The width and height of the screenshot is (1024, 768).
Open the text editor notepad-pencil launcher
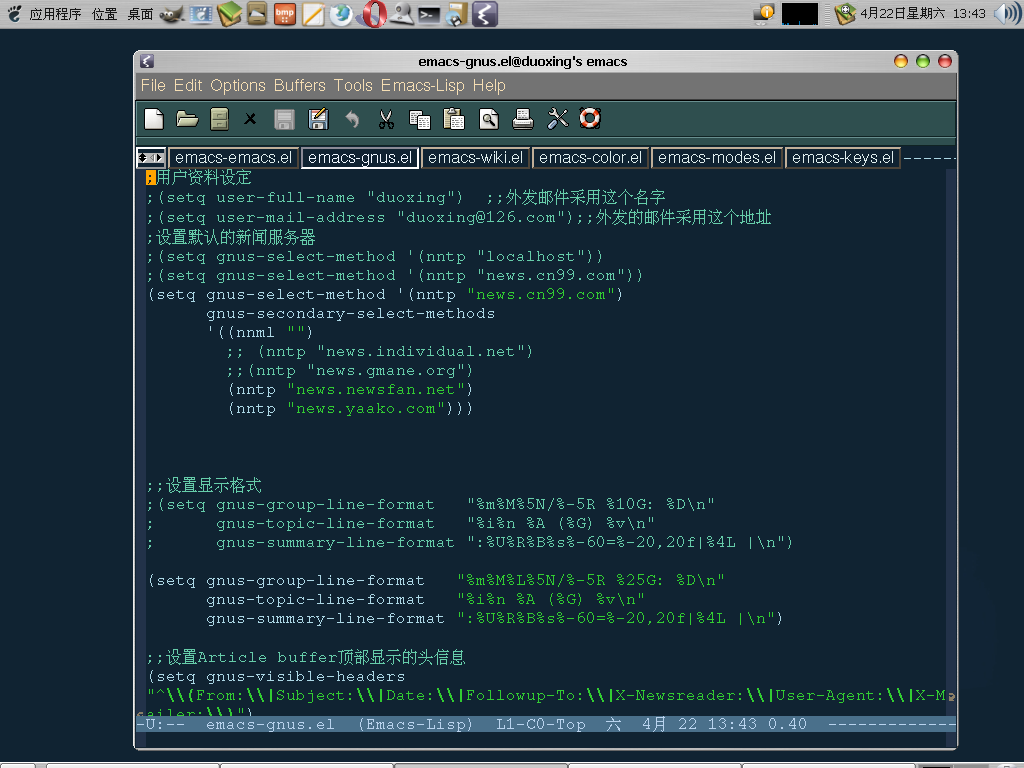point(313,14)
